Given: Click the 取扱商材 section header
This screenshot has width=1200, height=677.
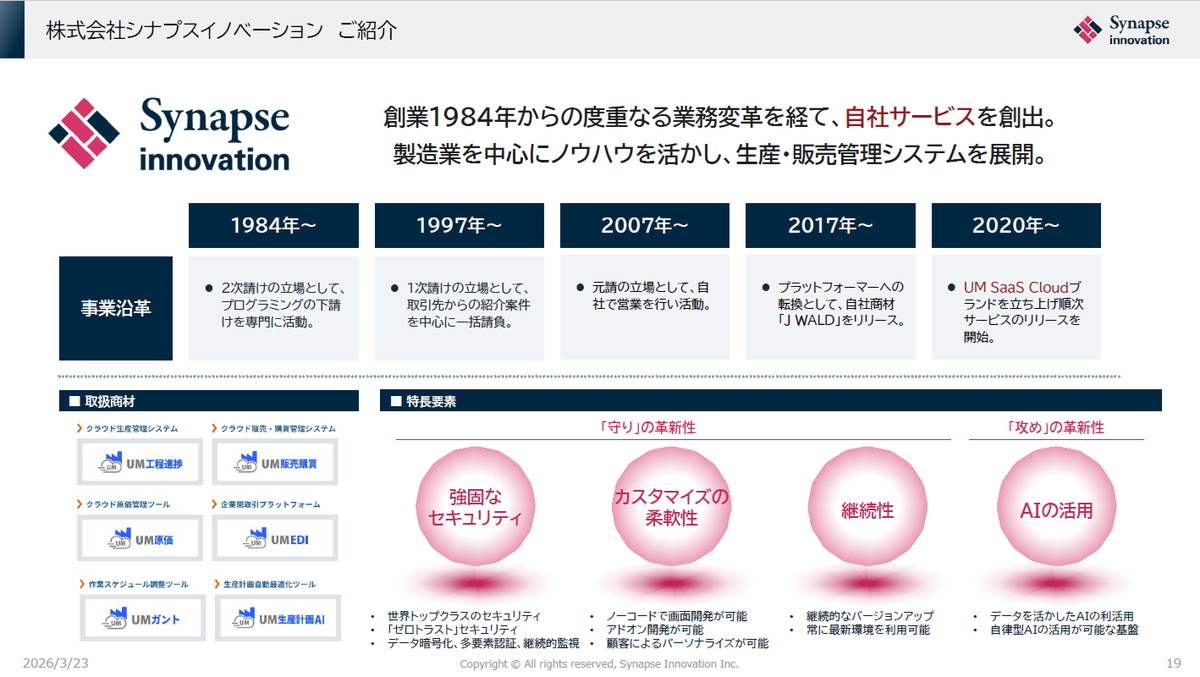Looking at the screenshot, I should (x=208, y=401).
